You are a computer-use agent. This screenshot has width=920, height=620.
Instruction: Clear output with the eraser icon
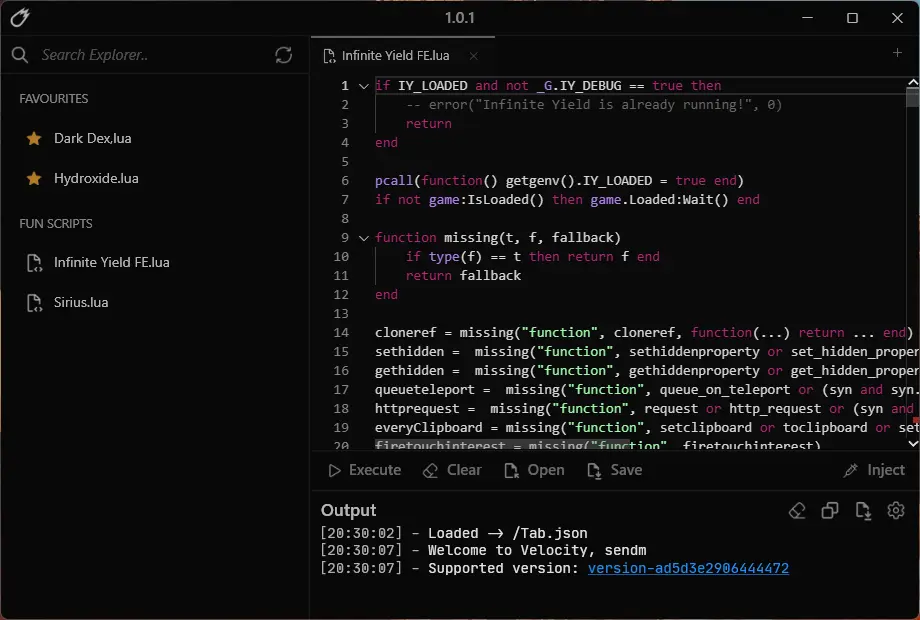(797, 511)
